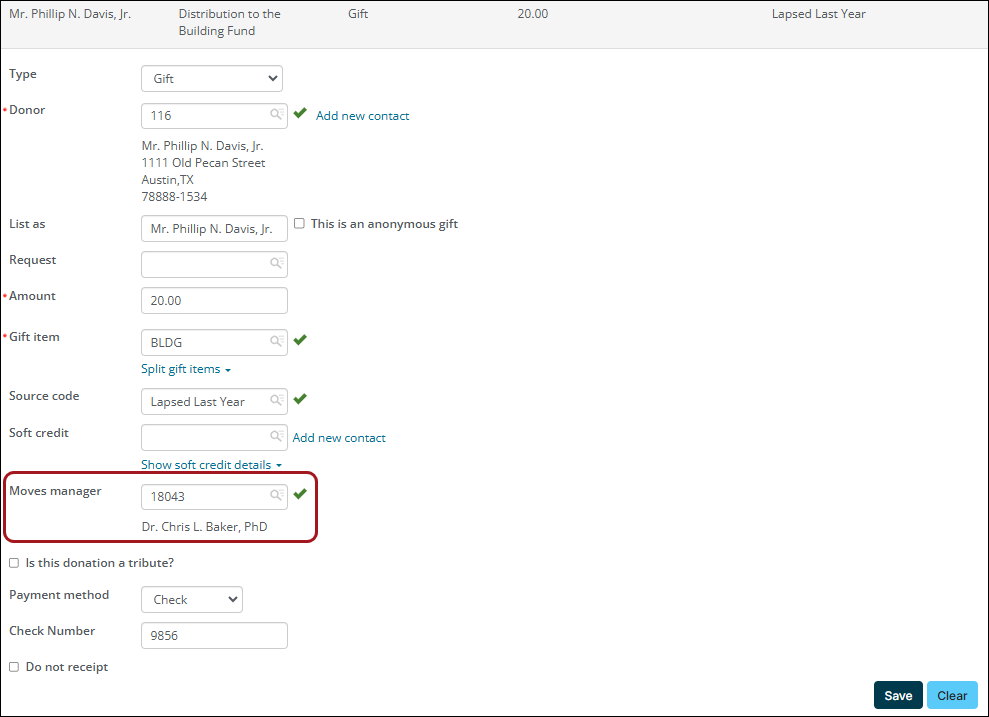Edit the Amount field showing 20.00
989x717 pixels.
click(x=214, y=301)
